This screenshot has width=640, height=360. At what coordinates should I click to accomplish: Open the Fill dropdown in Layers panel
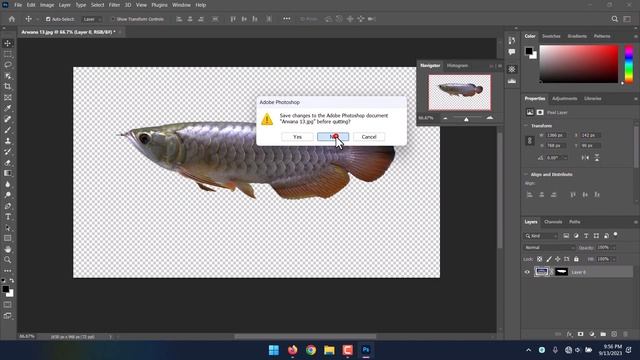613,259
